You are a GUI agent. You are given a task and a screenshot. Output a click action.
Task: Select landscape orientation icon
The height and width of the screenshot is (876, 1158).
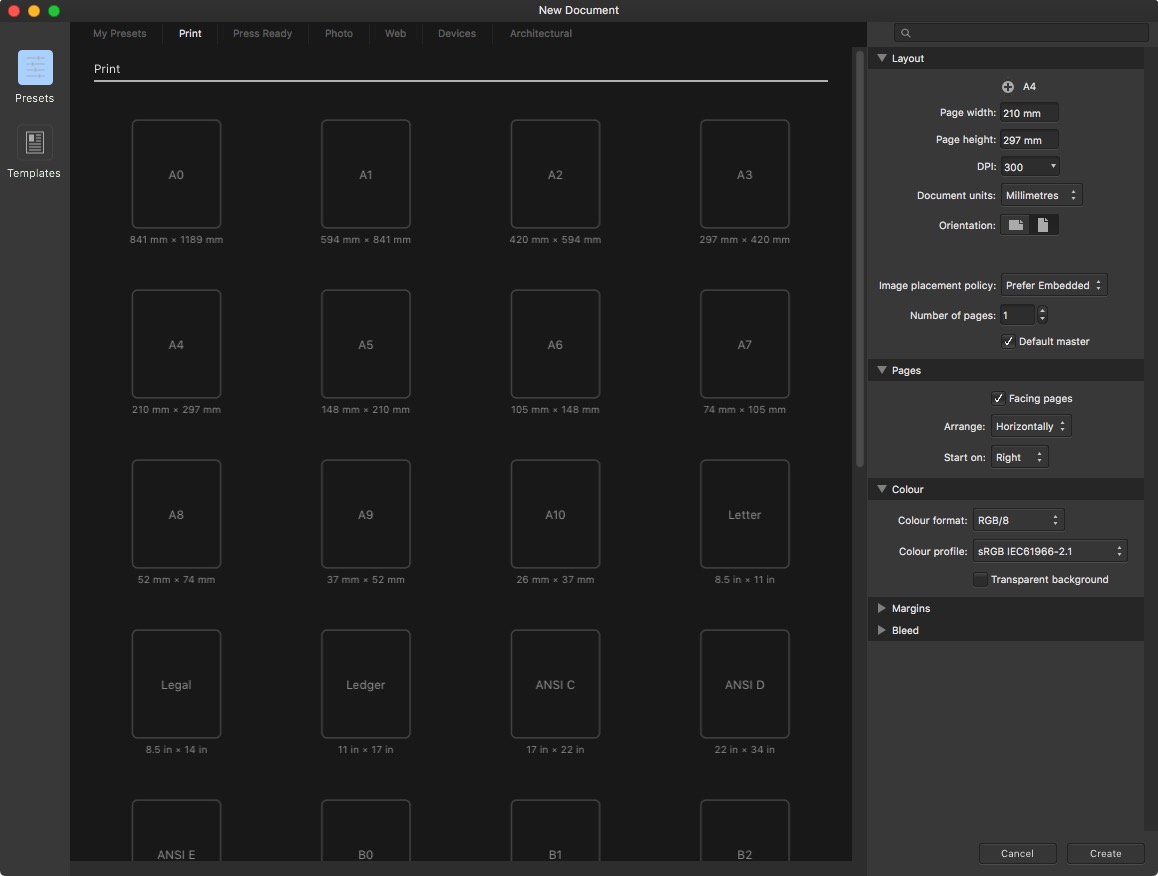tap(1016, 225)
